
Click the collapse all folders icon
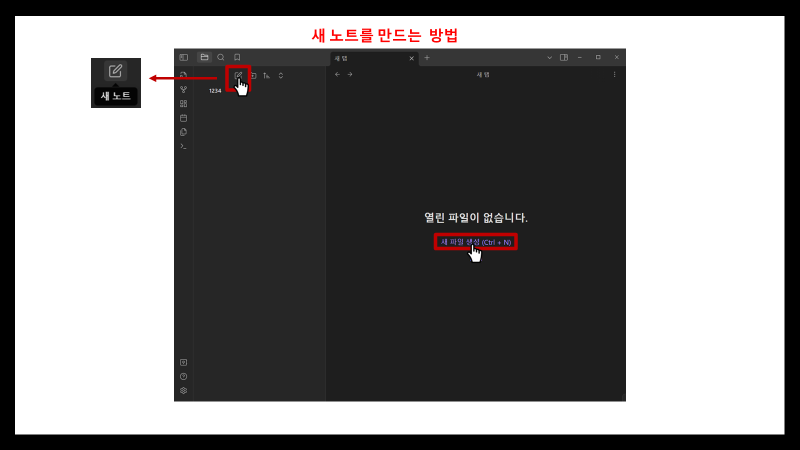281,76
